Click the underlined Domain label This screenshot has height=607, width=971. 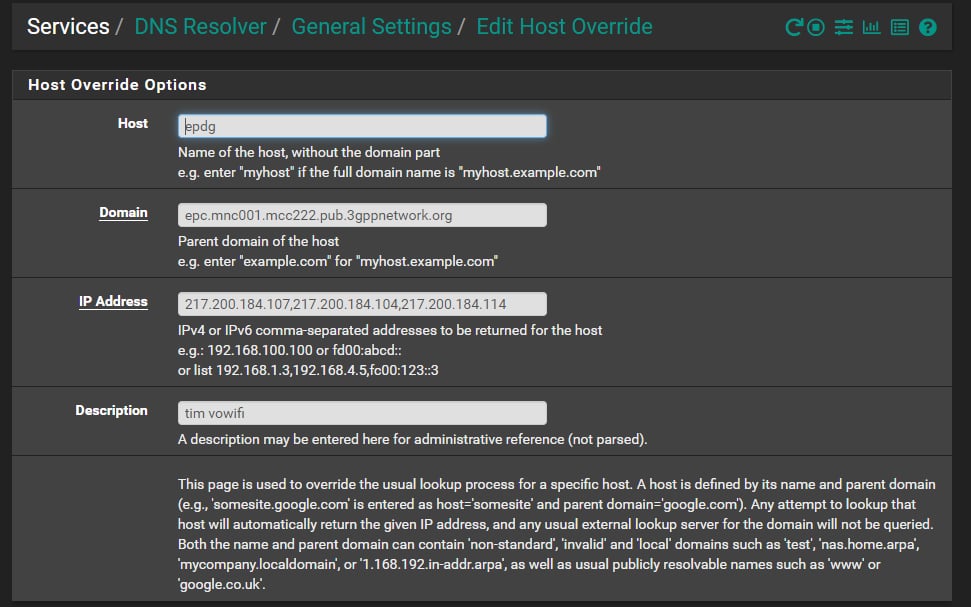coord(123,212)
